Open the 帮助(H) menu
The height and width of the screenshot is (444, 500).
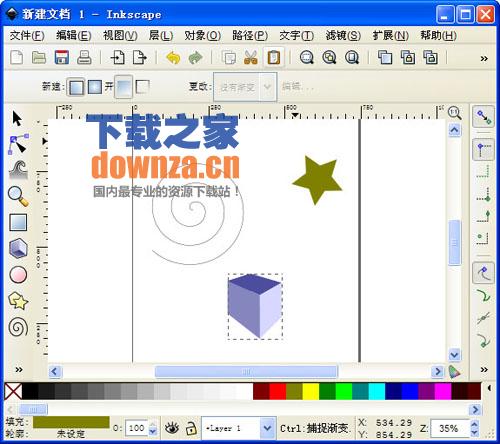tap(438, 35)
